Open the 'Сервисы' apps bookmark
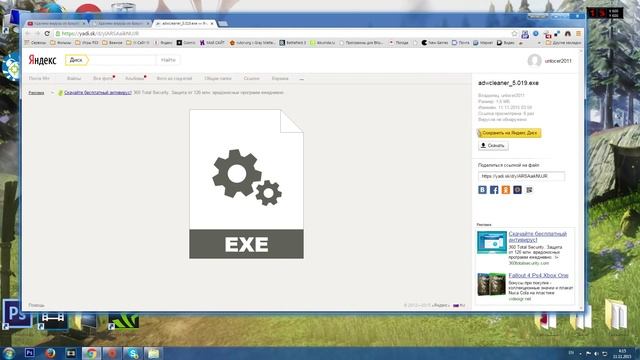 36,42
